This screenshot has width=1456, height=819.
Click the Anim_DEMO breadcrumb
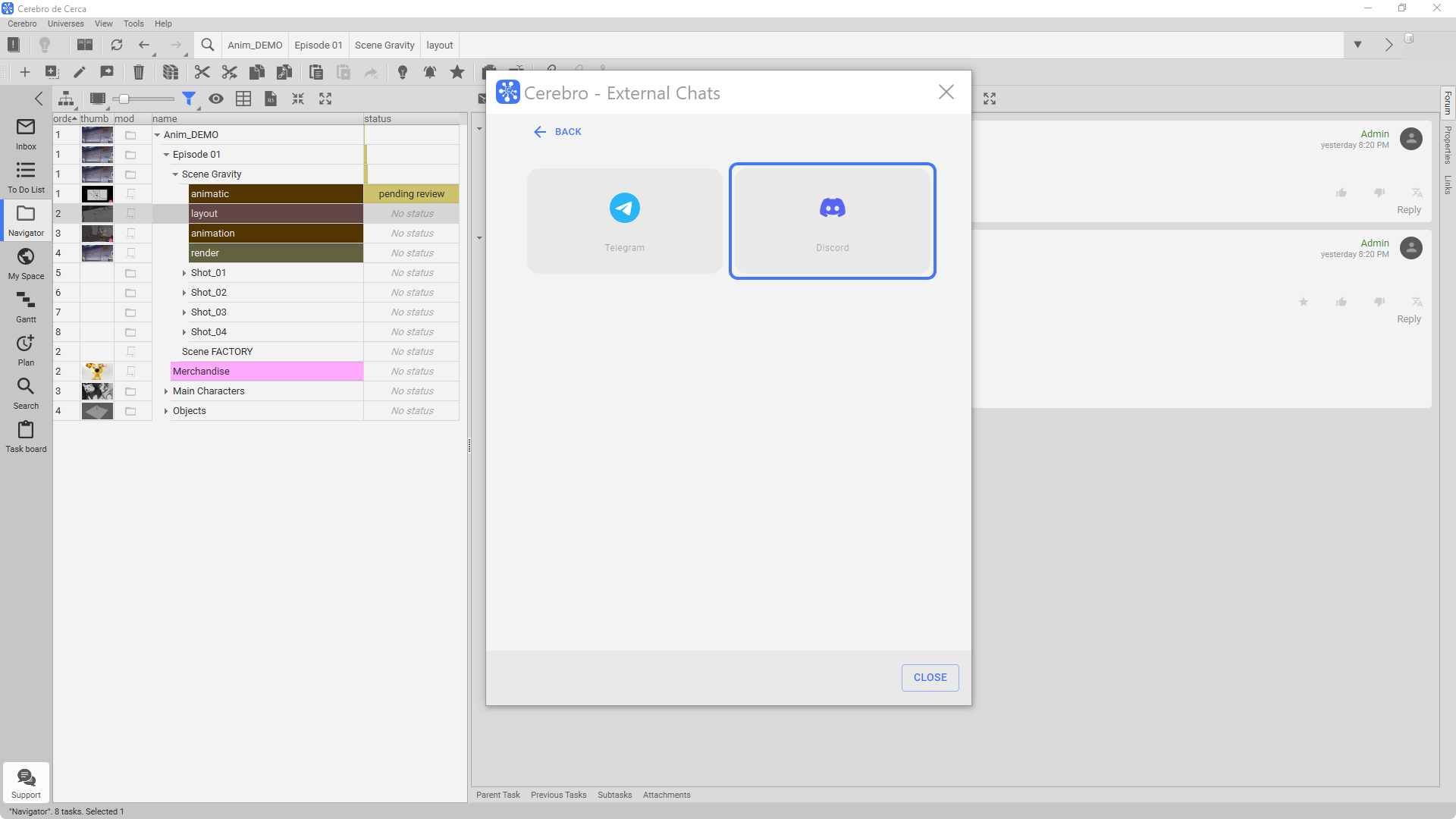coord(255,45)
